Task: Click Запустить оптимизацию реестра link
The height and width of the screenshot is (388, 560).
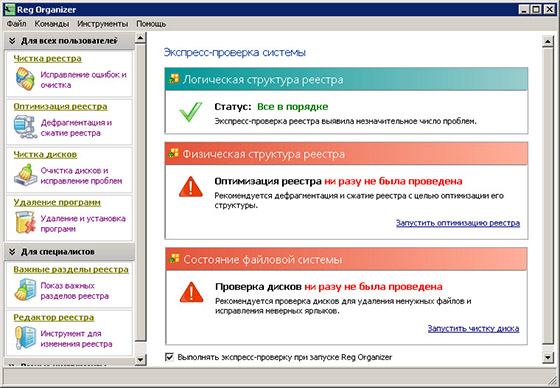Action: [458, 223]
